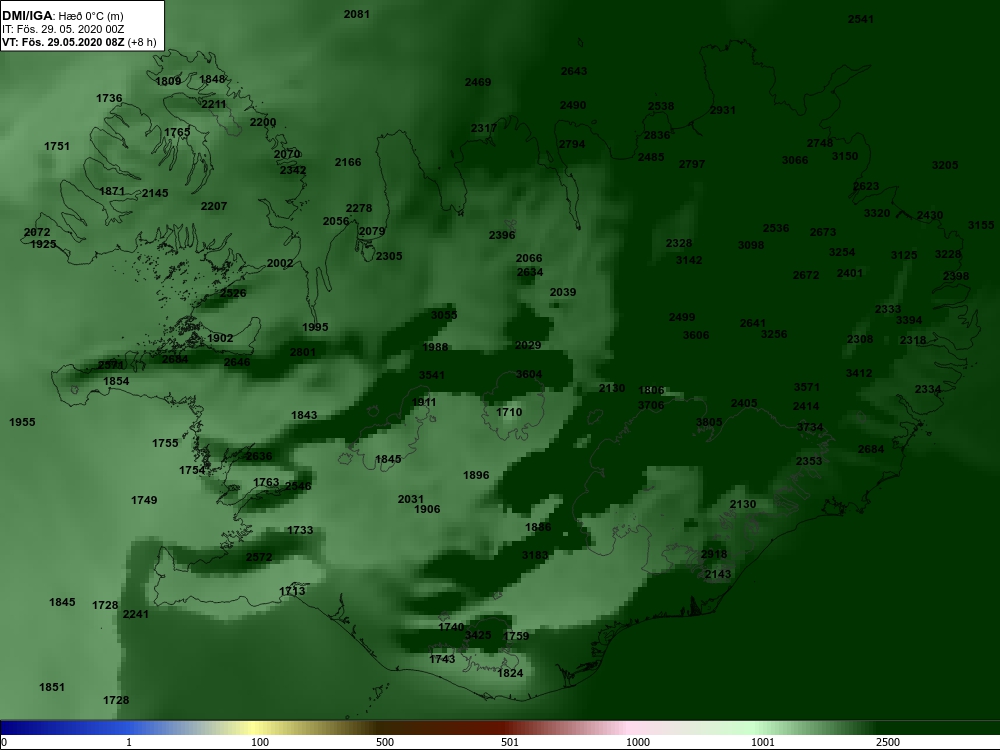The image size is (1000, 750).
Task: Select the map value 2143
Action: click(718, 575)
